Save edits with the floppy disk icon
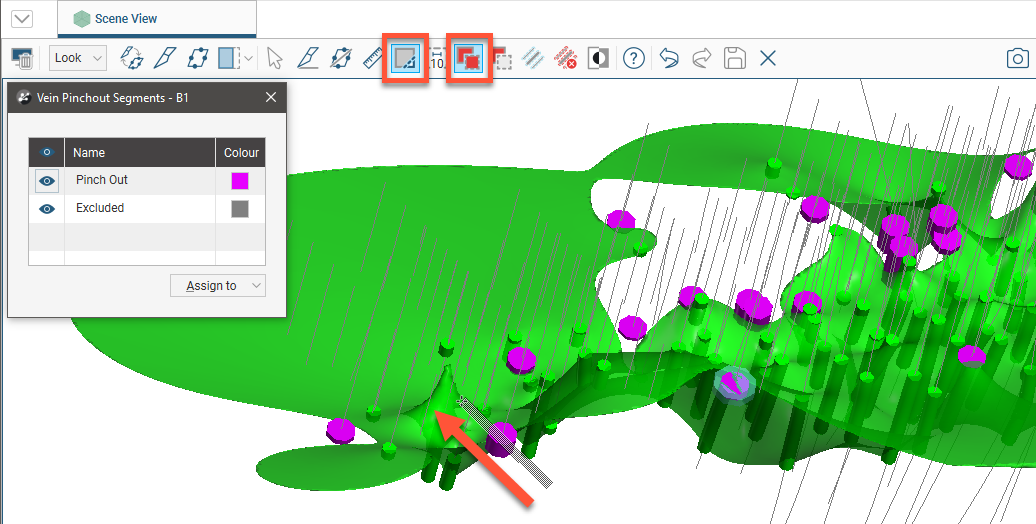The image size is (1036, 524). [x=735, y=58]
